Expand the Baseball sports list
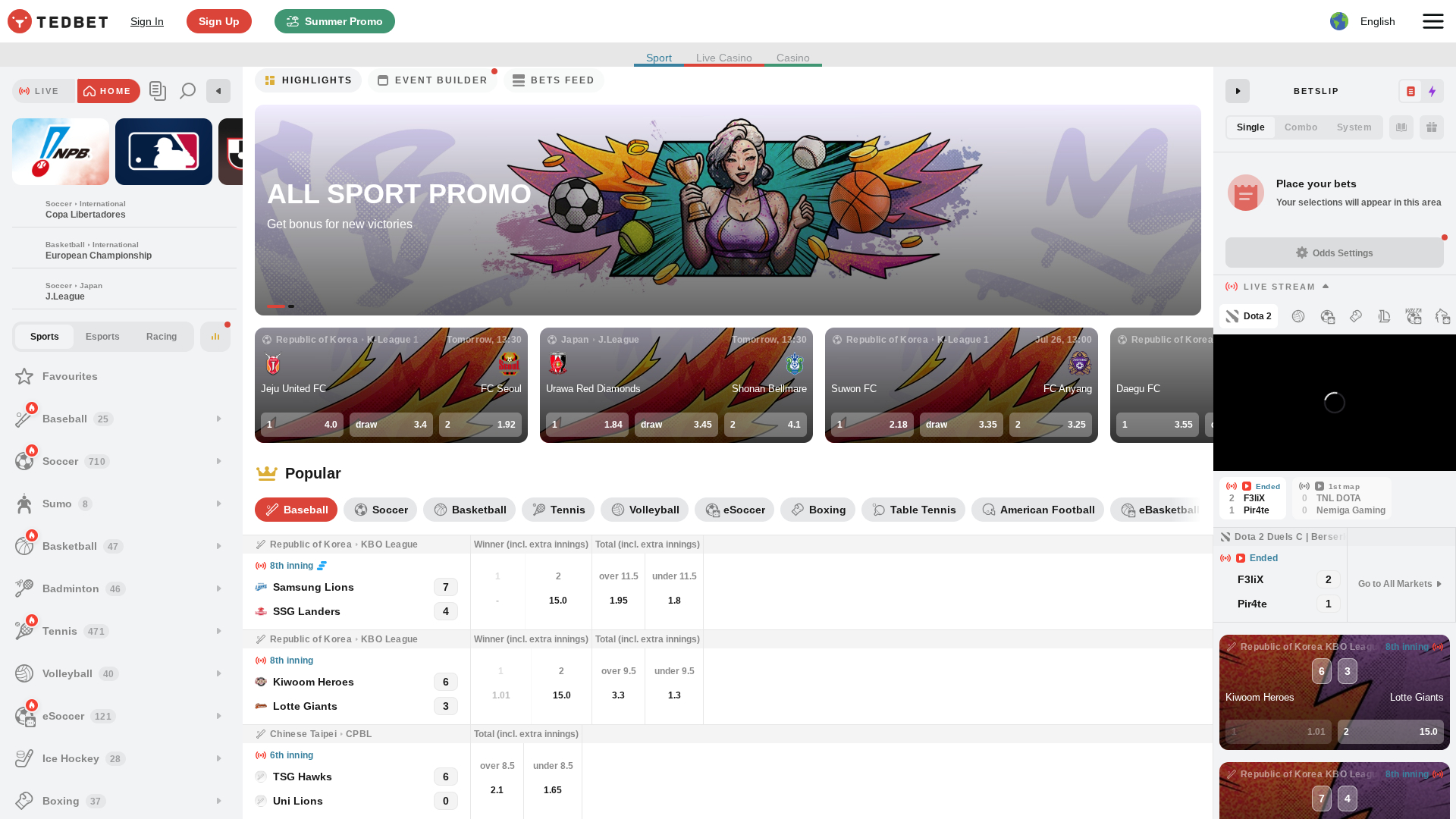This screenshot has width=1456, height=819. coord(218,419)
